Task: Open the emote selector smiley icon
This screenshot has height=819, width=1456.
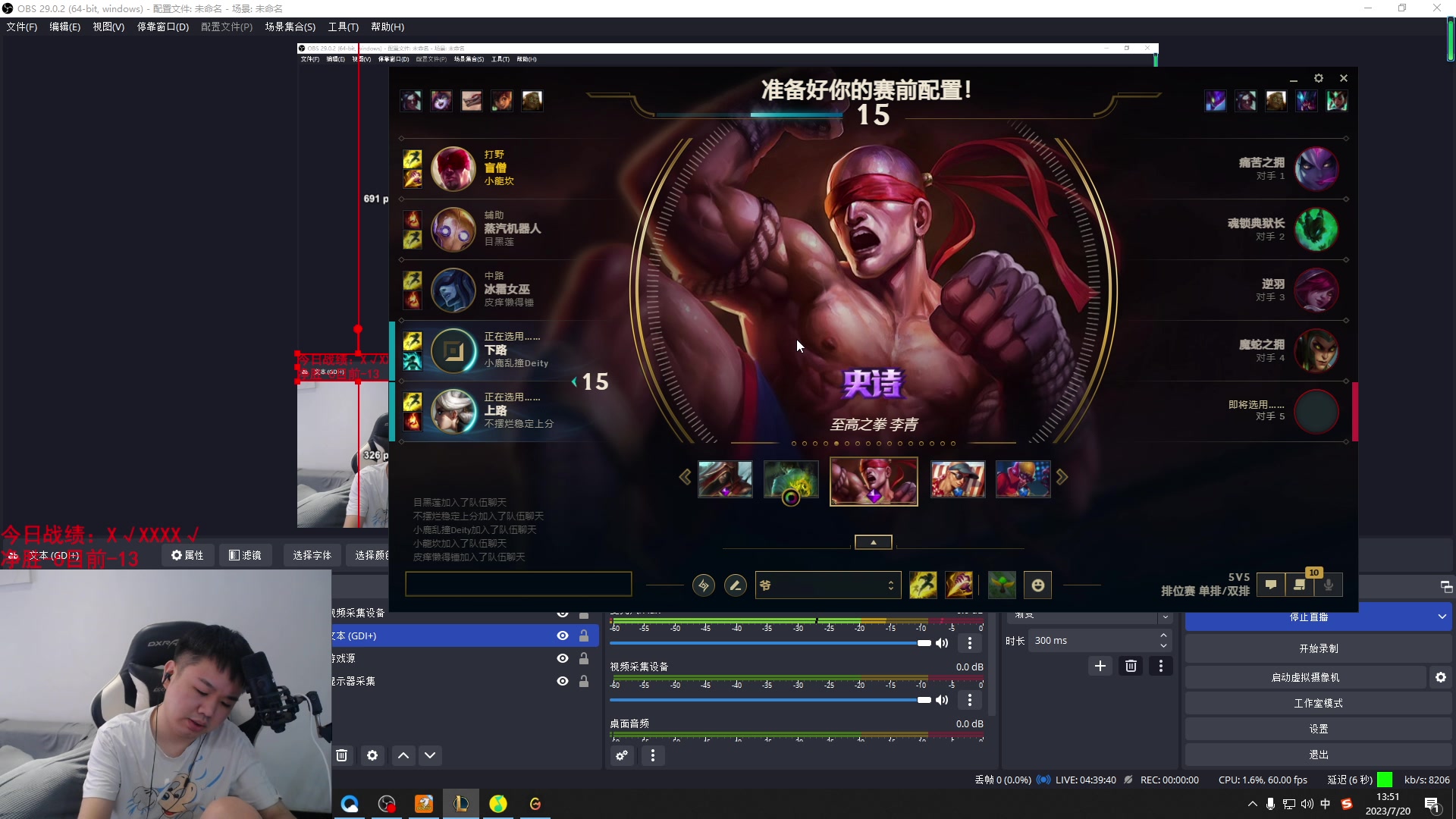Action: [x=1038, y=585]
